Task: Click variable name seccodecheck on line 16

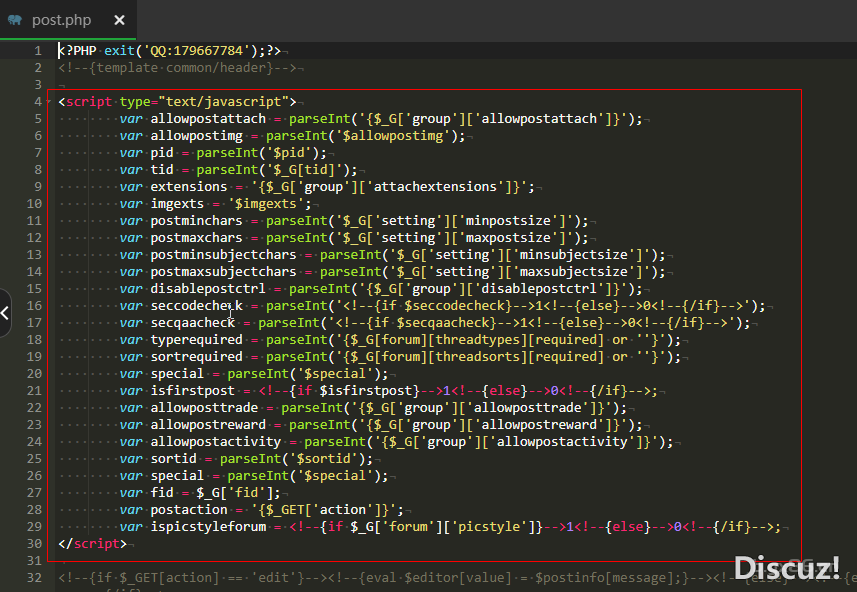Action: [x=197, y=306]
